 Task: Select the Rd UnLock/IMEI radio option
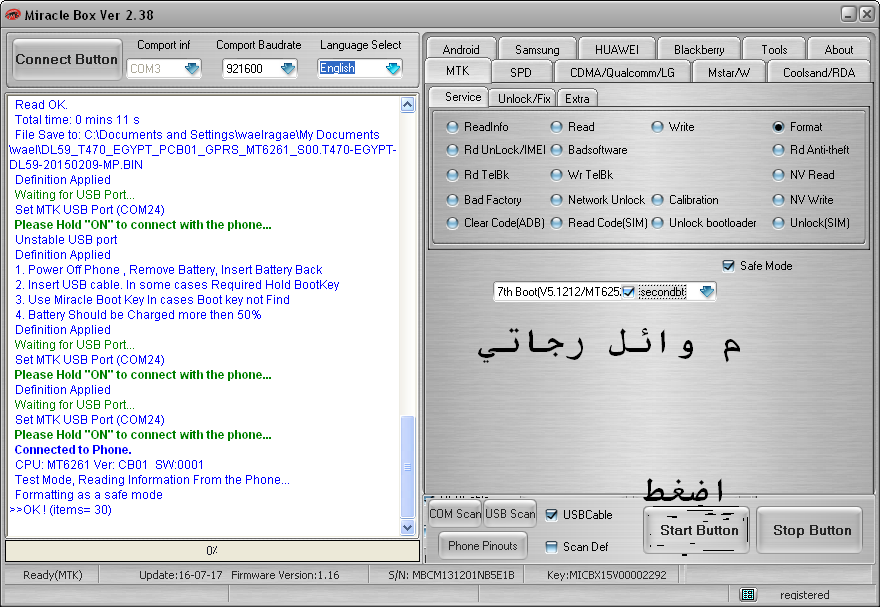(x=452, y=150)
